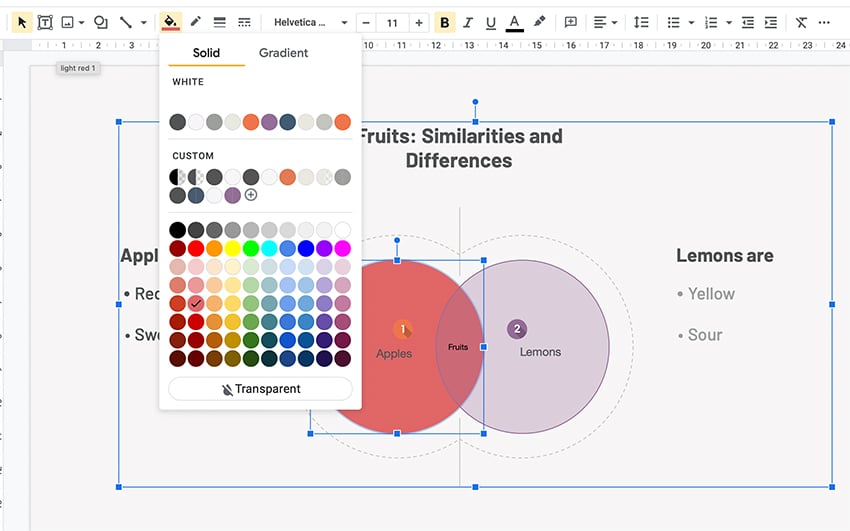Add a comment using the toolbar icon
The width and height of the screenshot is (850, 531).
click(x=571, y=22)
